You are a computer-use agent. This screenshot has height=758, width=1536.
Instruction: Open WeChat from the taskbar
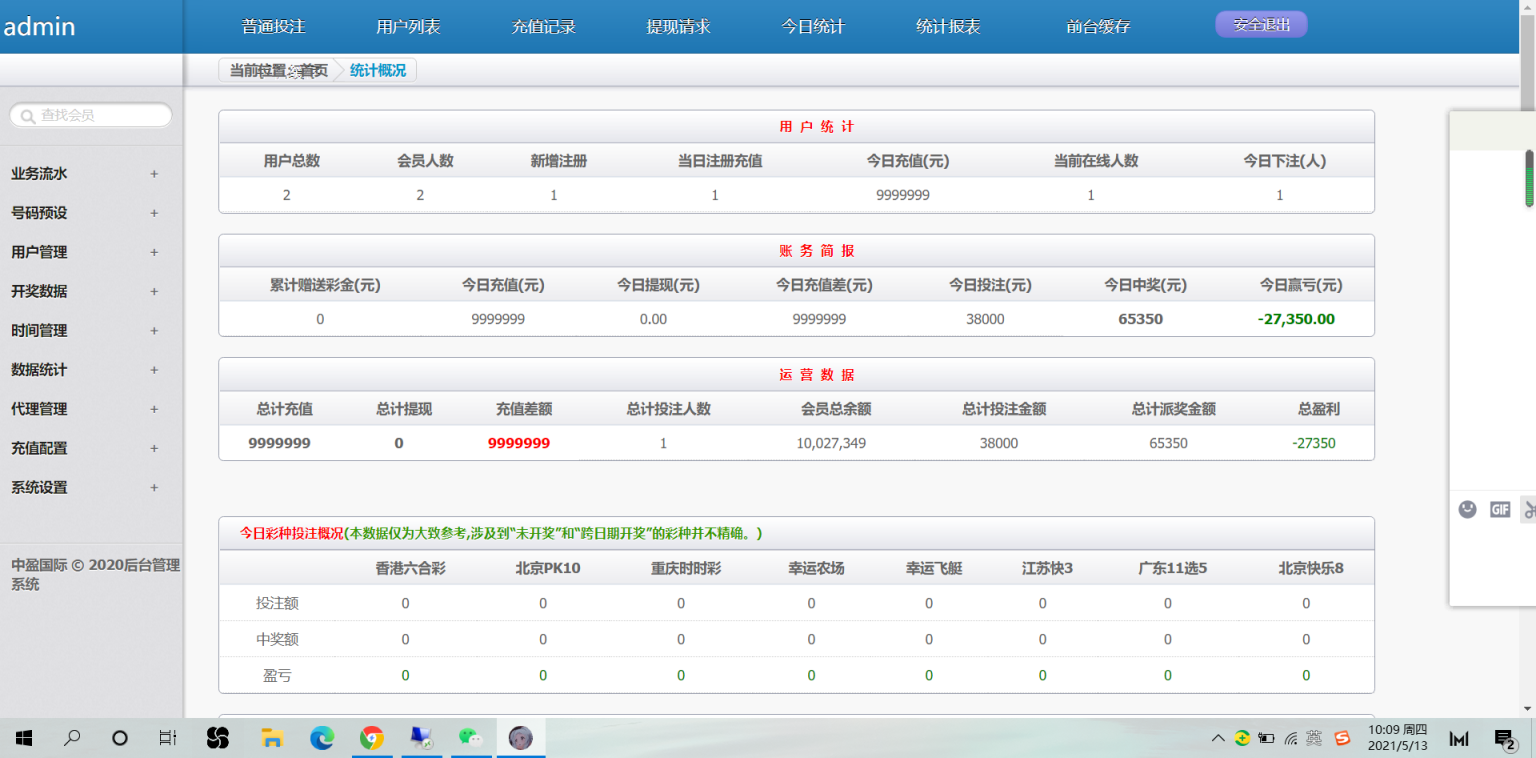point(470,739)
